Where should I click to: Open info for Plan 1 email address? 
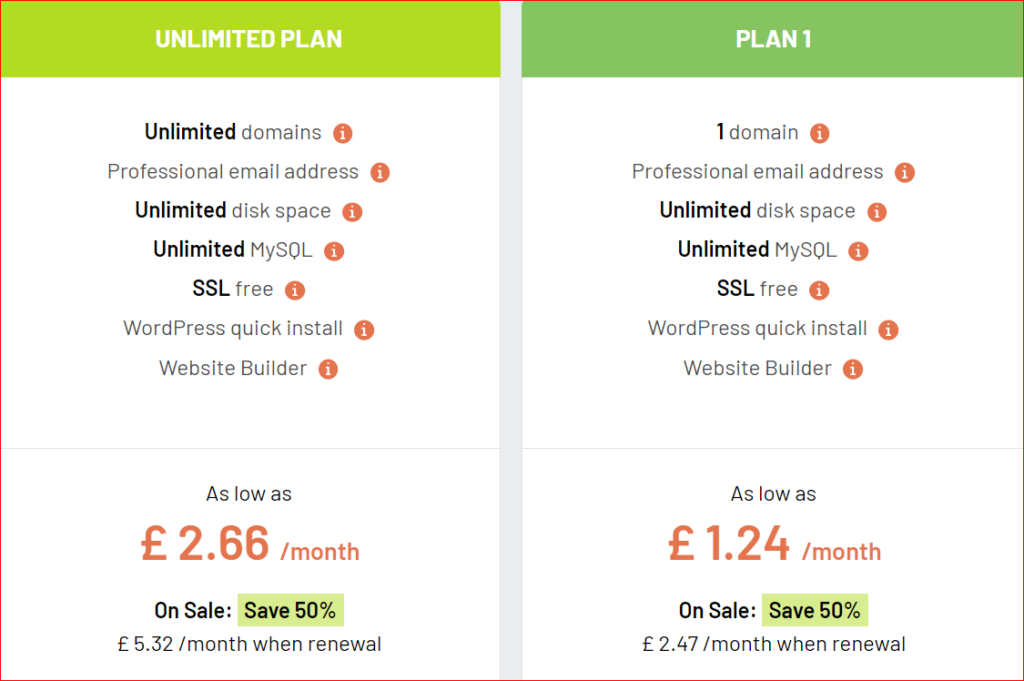[x=905, y=172]
